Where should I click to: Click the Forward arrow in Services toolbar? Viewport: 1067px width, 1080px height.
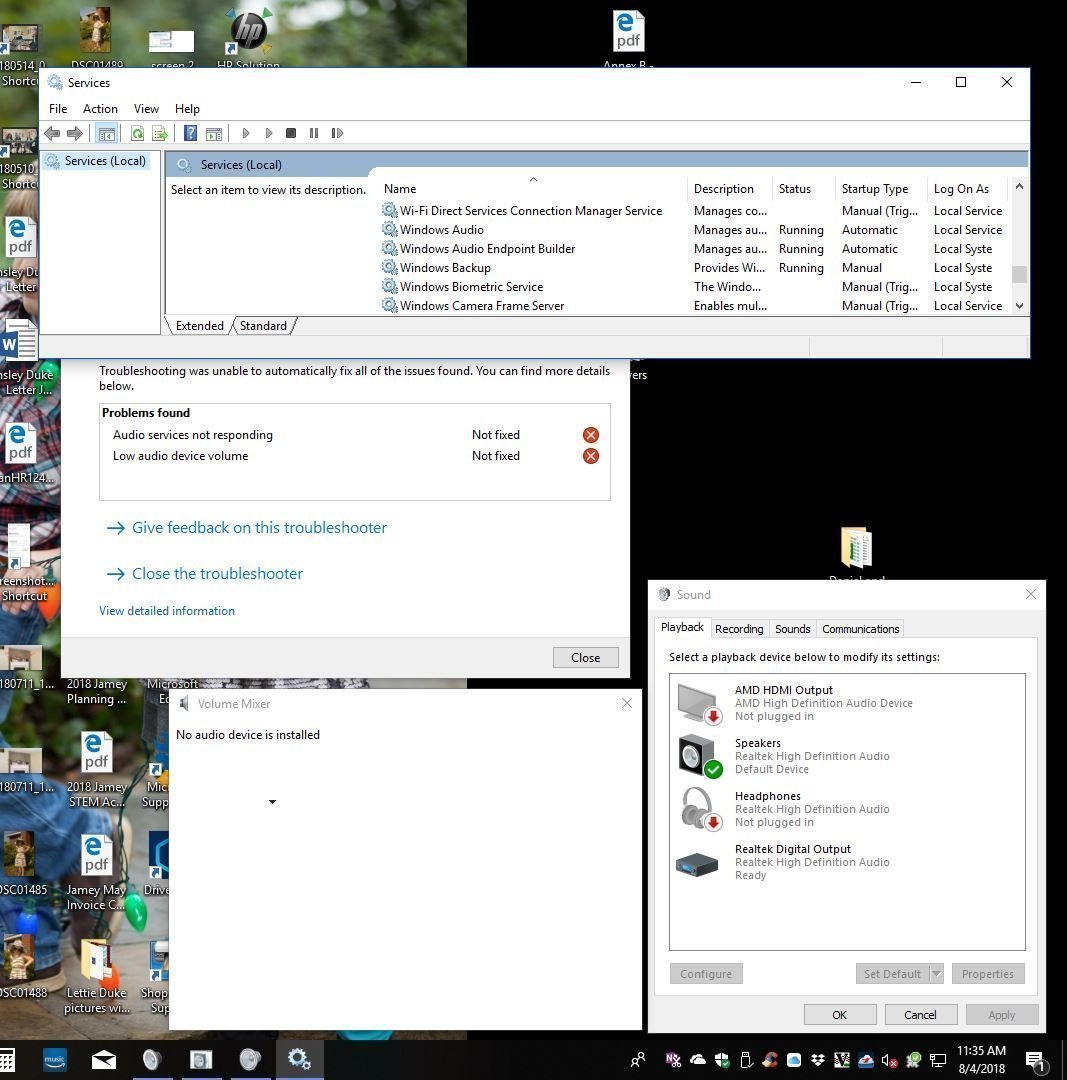(74, 133)
